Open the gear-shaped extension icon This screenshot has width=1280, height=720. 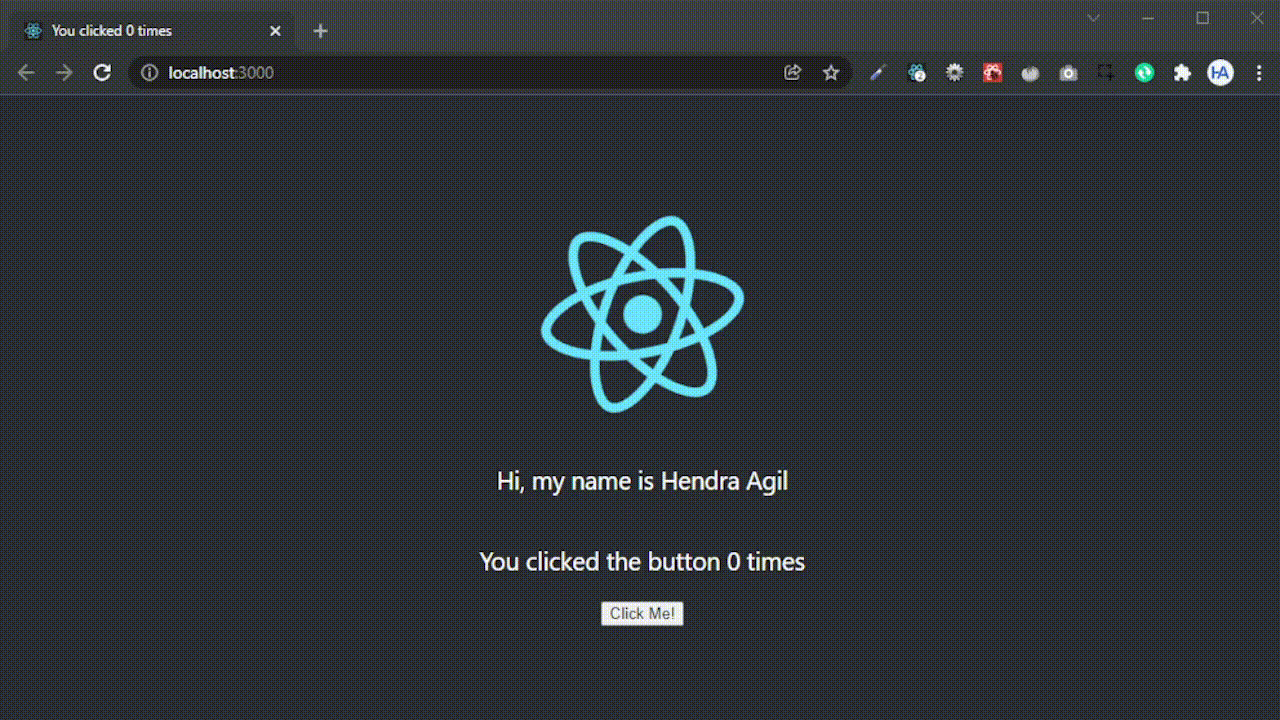(954, 73)
